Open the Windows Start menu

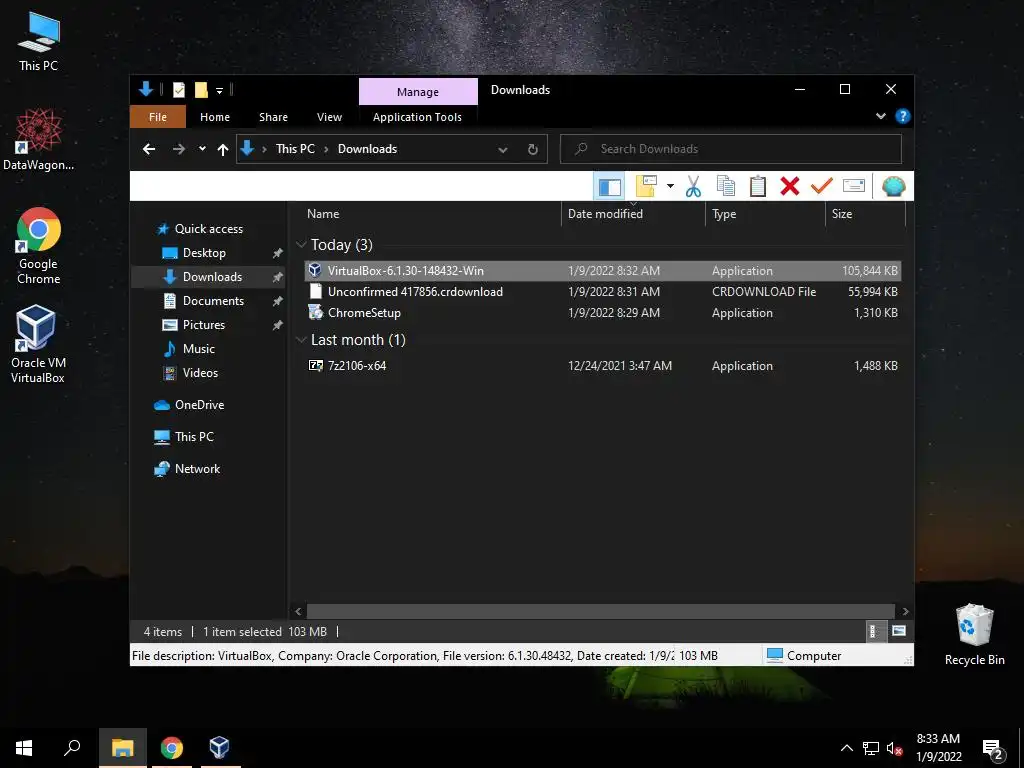coord(24,748)
